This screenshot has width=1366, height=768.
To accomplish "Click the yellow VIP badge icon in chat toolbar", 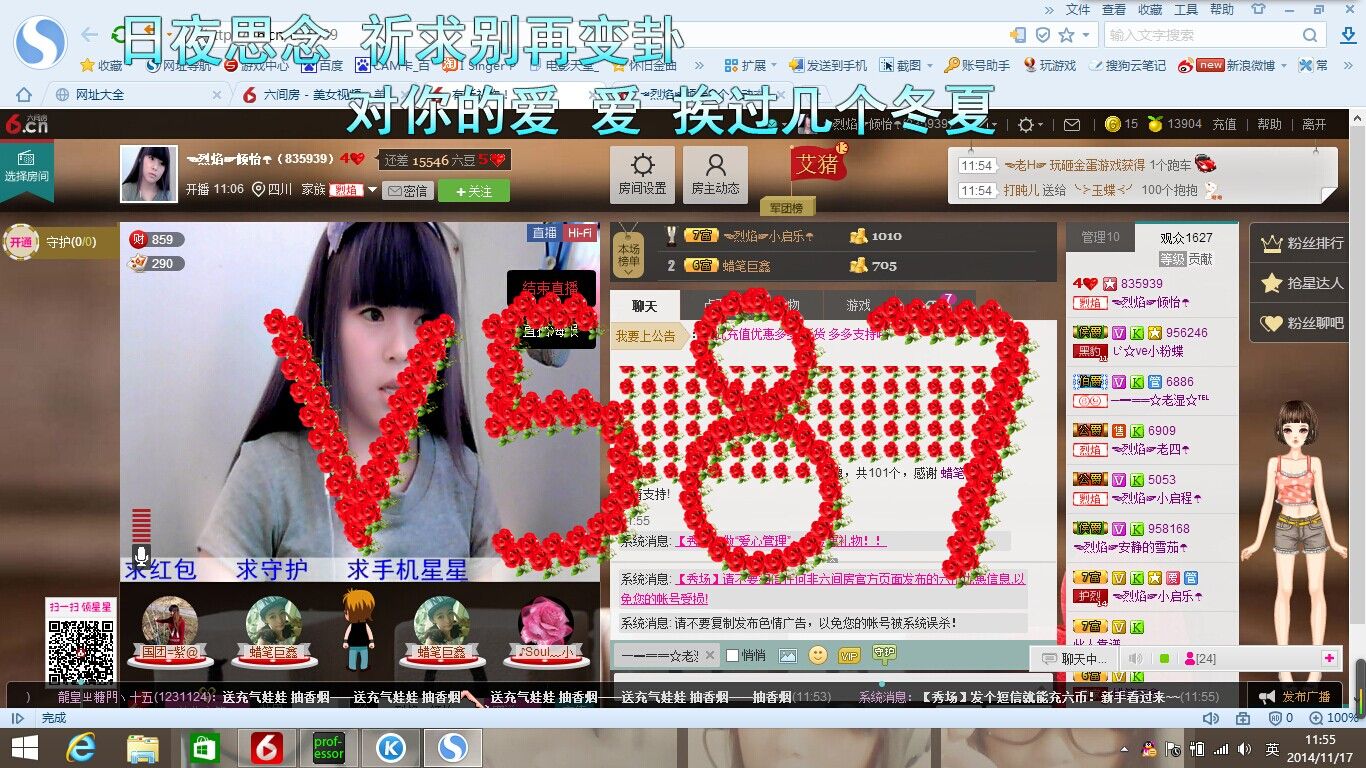I will [x=849, y=656].
